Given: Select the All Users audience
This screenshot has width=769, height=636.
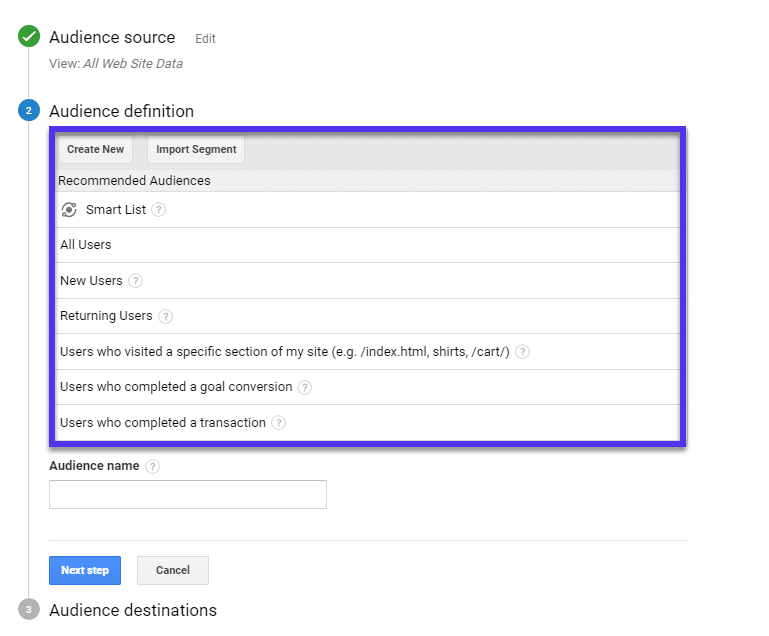Looking at the screenshot, I should tap(86, 245).
